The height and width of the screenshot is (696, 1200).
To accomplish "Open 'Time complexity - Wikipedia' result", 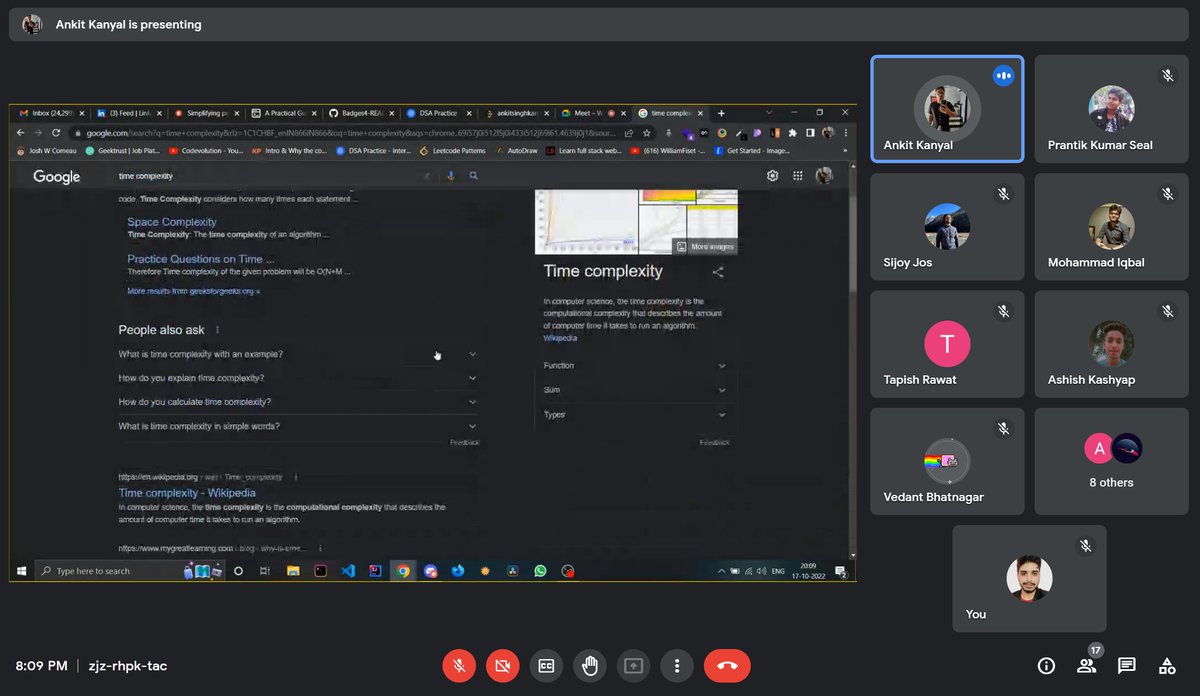I will (187, 493).
